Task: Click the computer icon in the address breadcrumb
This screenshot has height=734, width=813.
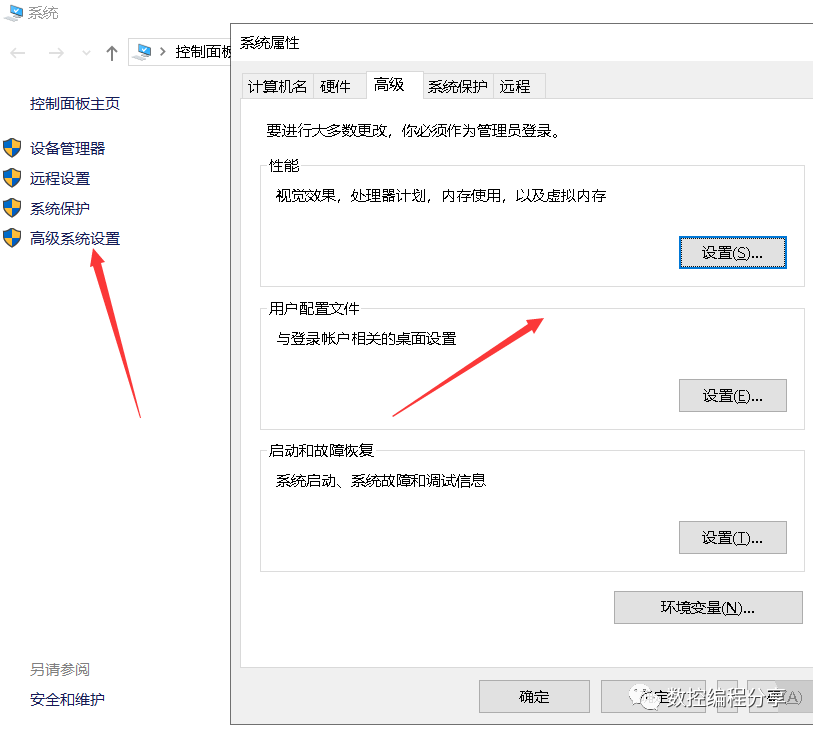Action: [143, 52]
